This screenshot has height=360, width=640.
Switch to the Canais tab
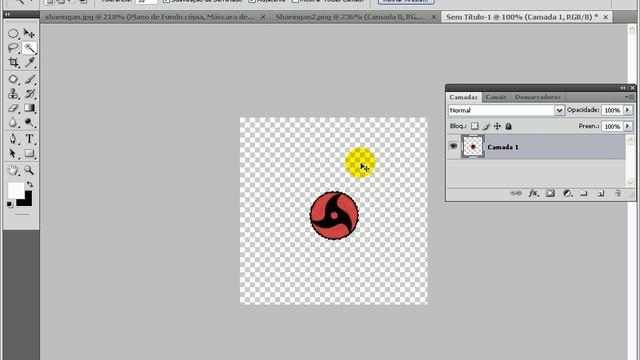pyautogui.click(x=496, y=97)
